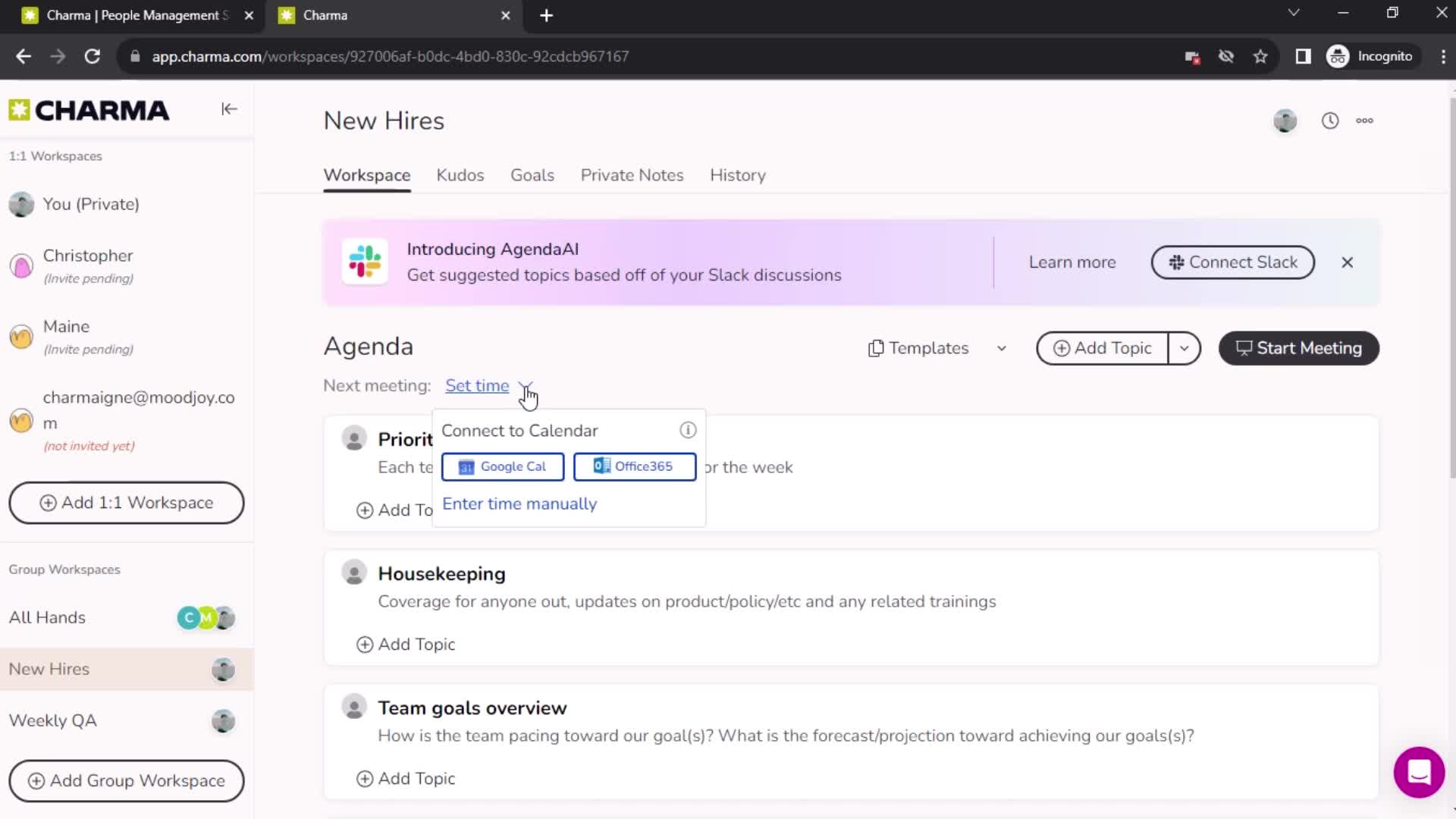This screenshot has width=1456, height=819.
Task: Open Christopher's 1:1 workspace
Action: [127, 265]
